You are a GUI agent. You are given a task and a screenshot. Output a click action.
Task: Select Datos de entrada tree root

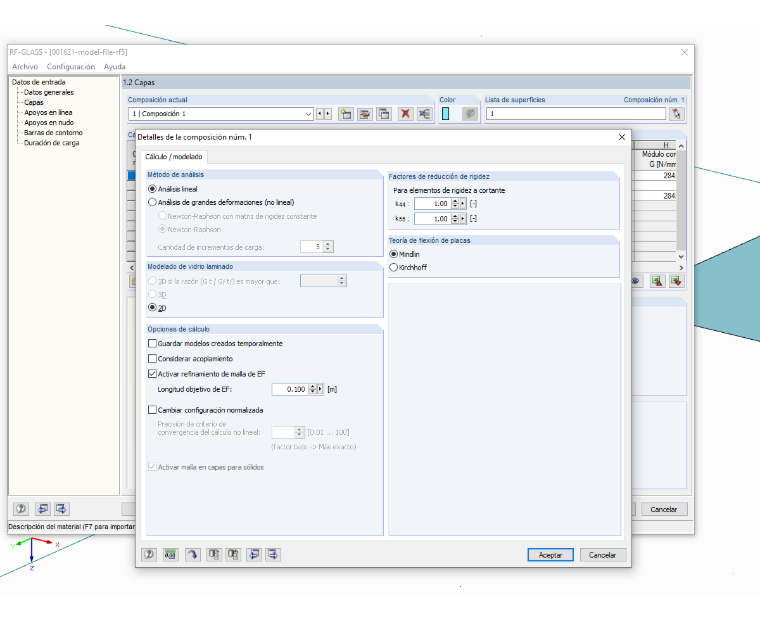click(39, 82)
